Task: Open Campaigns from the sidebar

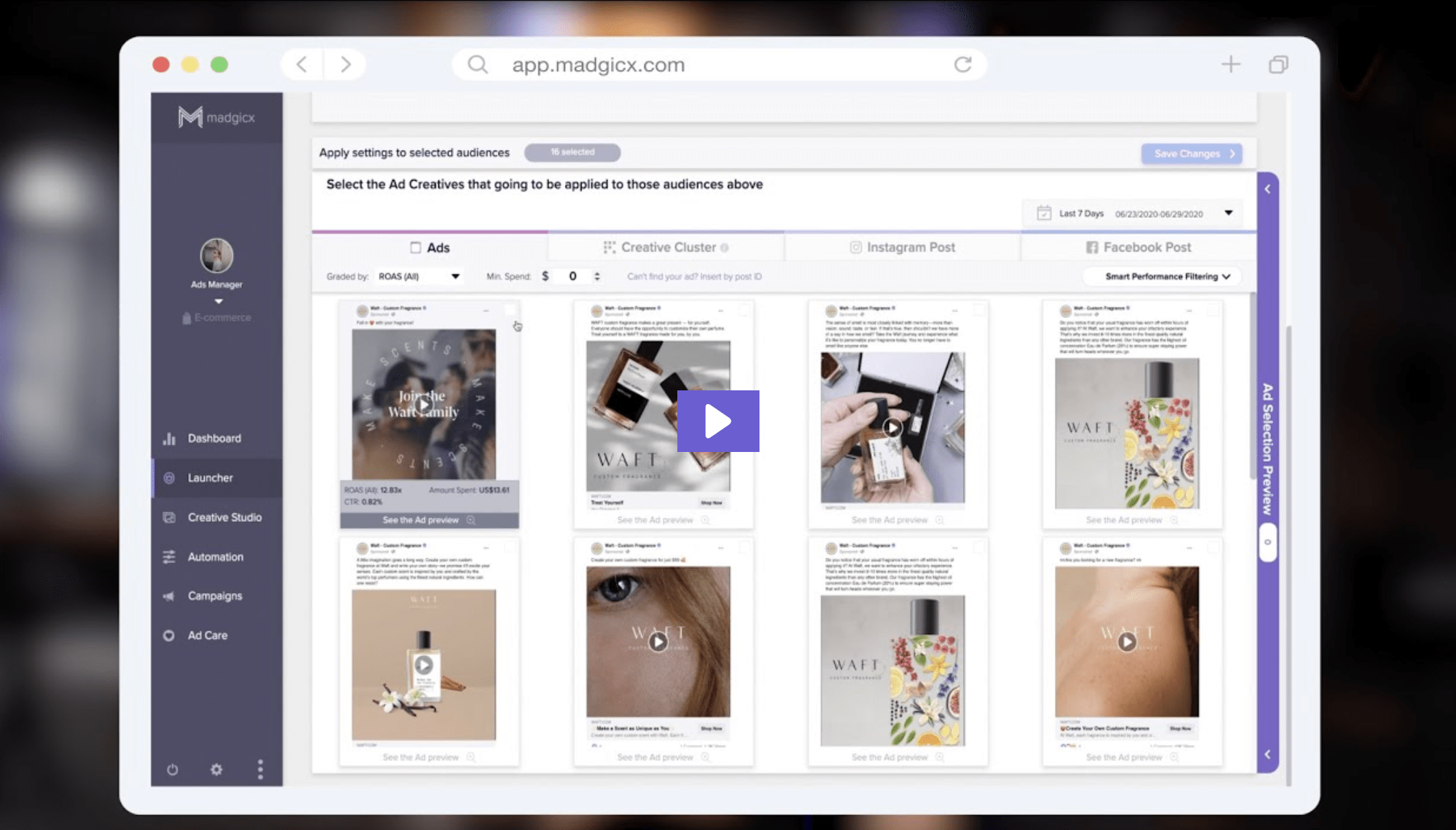Action: click(x=214, y=596)
